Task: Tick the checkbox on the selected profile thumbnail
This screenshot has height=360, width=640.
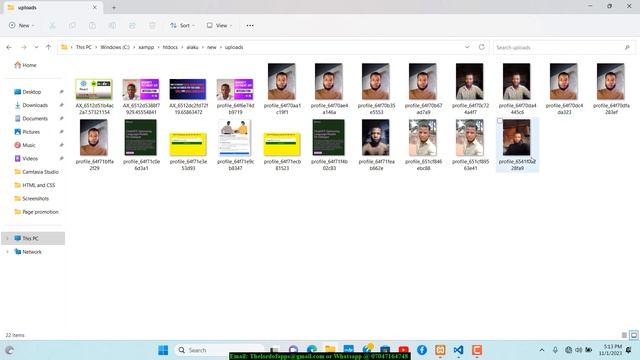Action: [500, 121]
